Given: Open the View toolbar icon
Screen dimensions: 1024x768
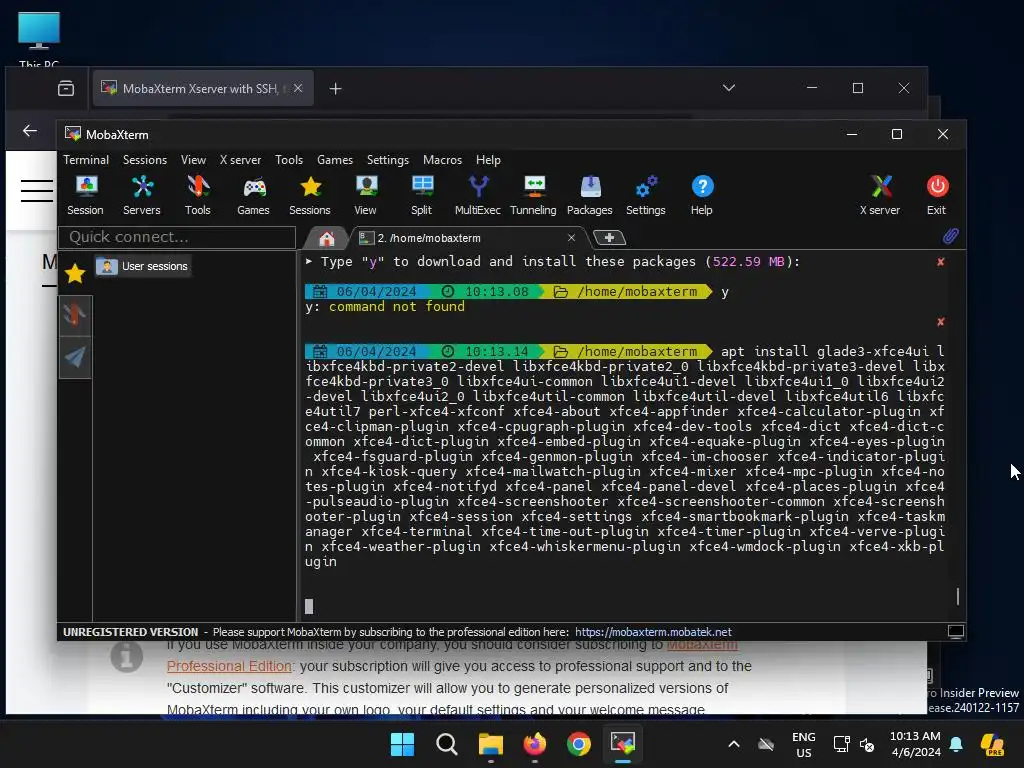Looking at the screenshot, I should coord(366,195).
